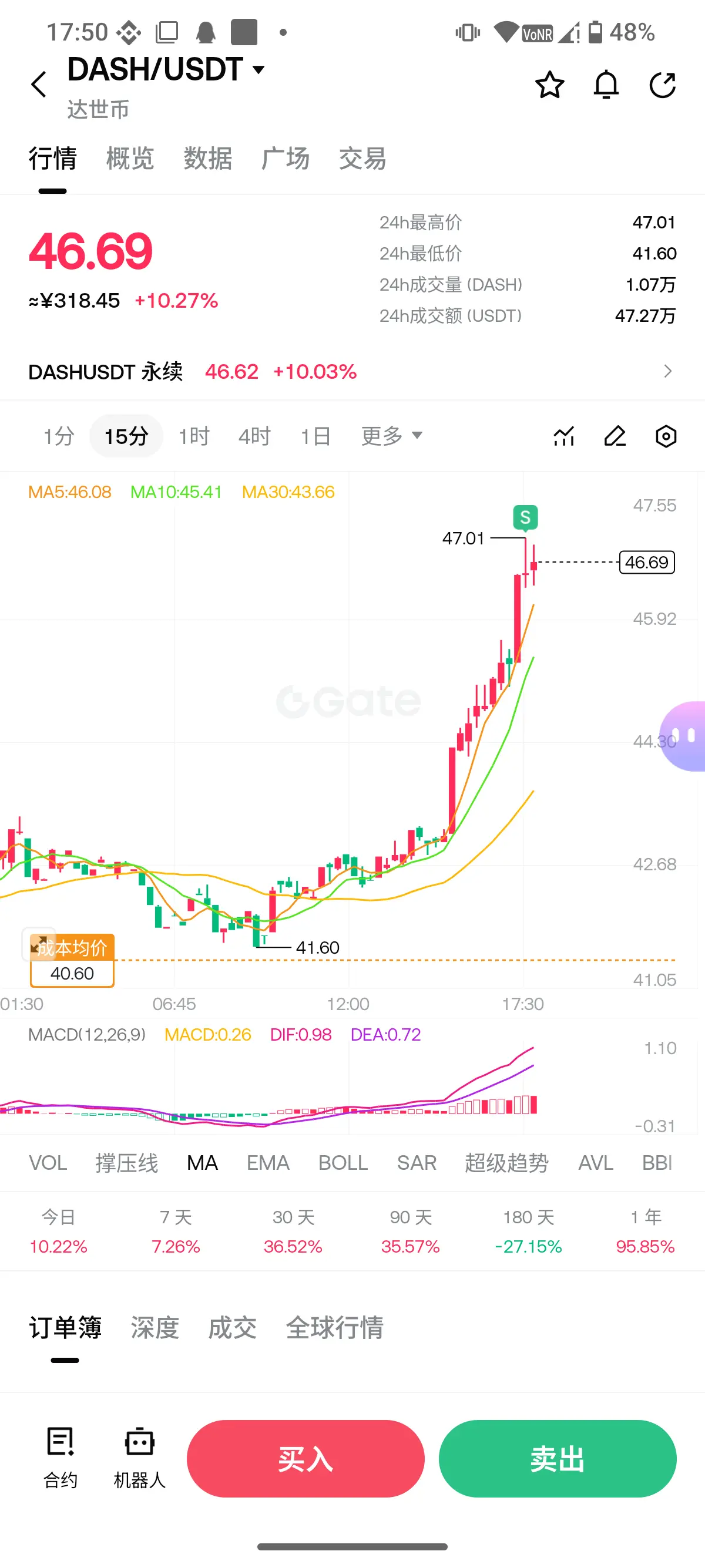
Task: Open the purple floating assistant bubble
Action: click(683, 736)
